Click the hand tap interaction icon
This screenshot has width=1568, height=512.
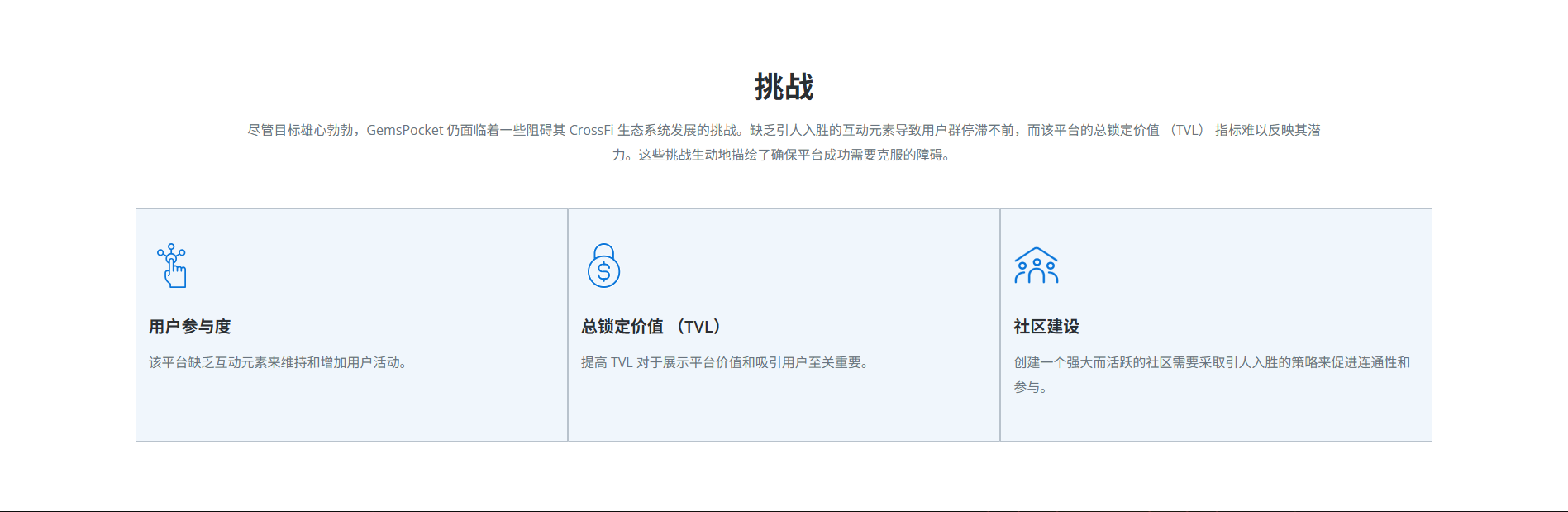172,266
